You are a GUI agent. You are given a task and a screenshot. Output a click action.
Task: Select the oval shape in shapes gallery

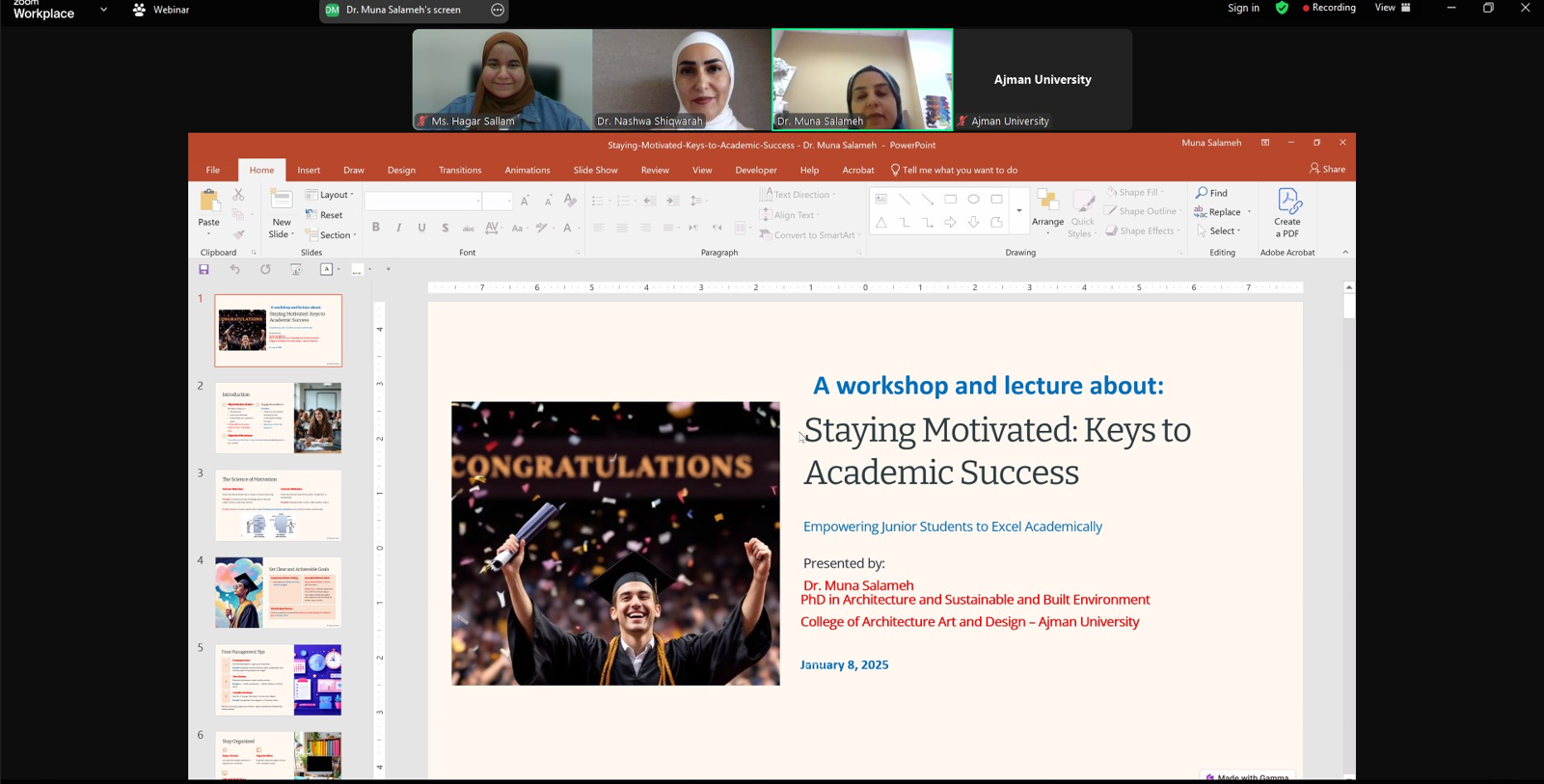click(x=974, y=200)
